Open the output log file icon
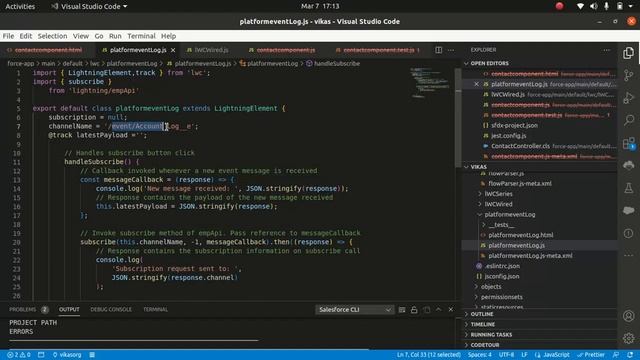The height and width of the screenshot is (360, 640). coord(427,310)
